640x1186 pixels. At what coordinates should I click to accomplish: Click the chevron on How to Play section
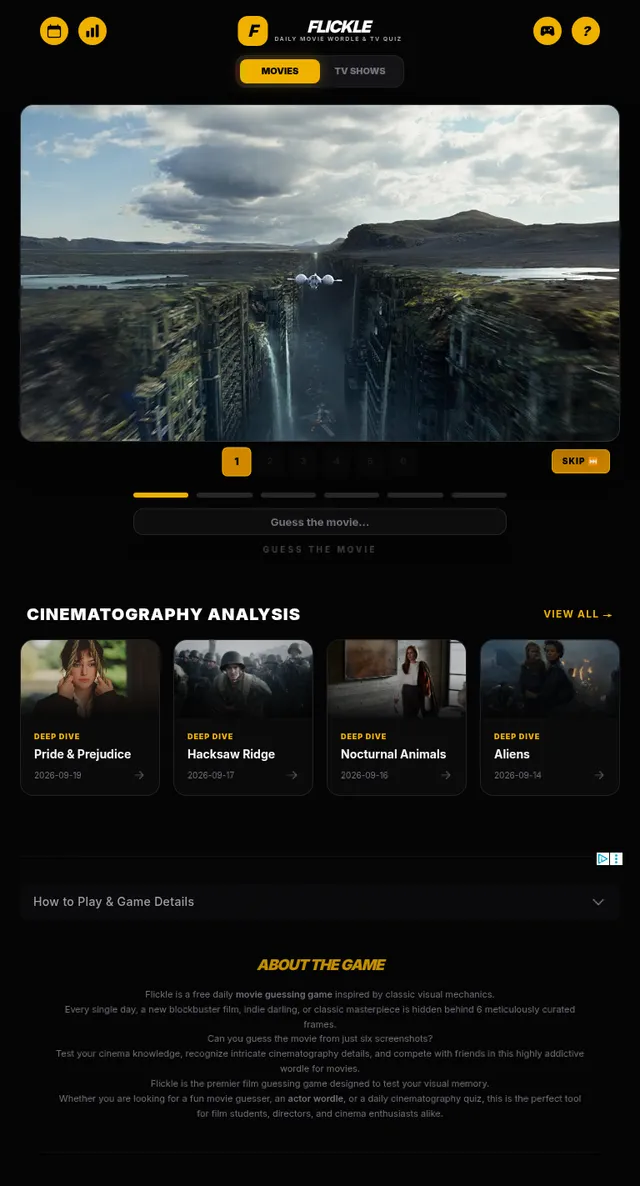click(x=598, y=902)
